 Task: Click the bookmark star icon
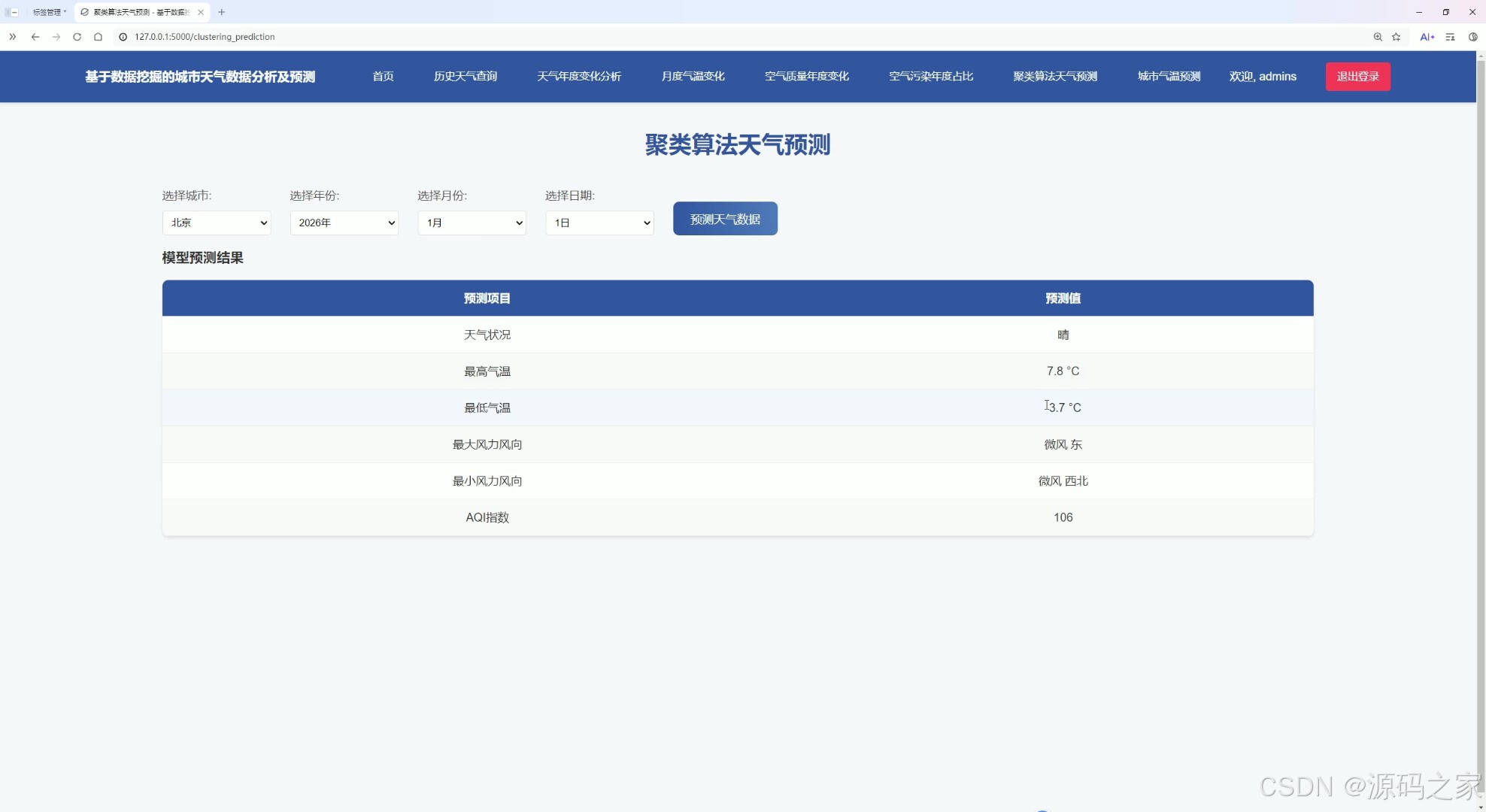[1397, 37]
